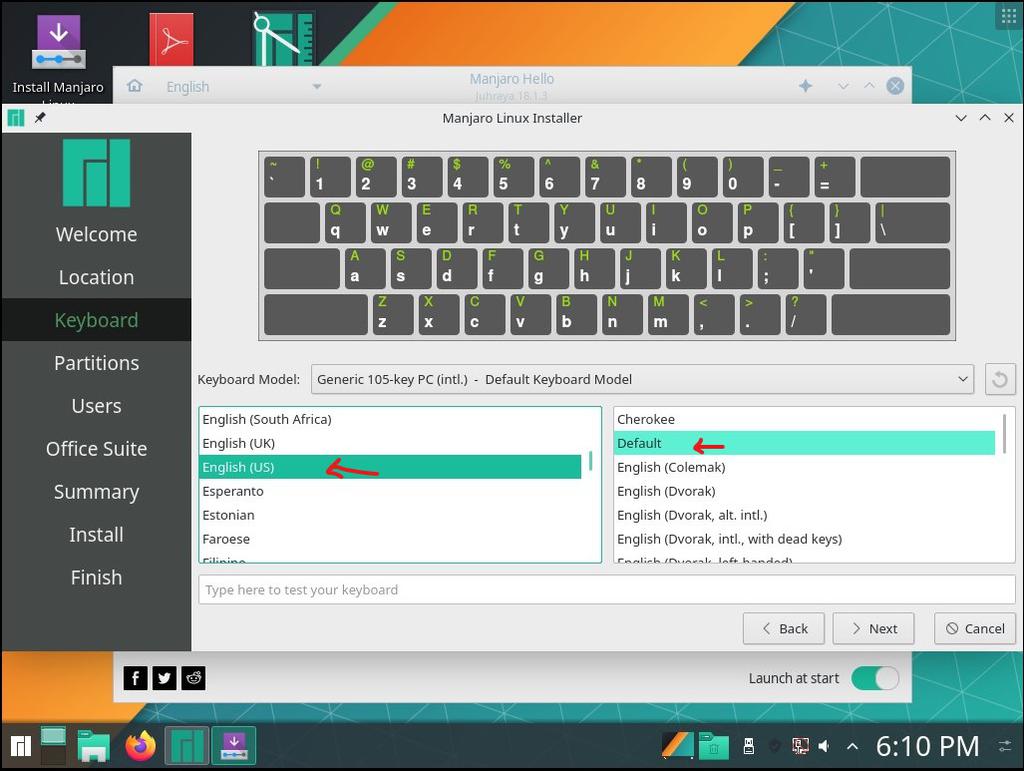Click the network tray icon

pos(800,746)
